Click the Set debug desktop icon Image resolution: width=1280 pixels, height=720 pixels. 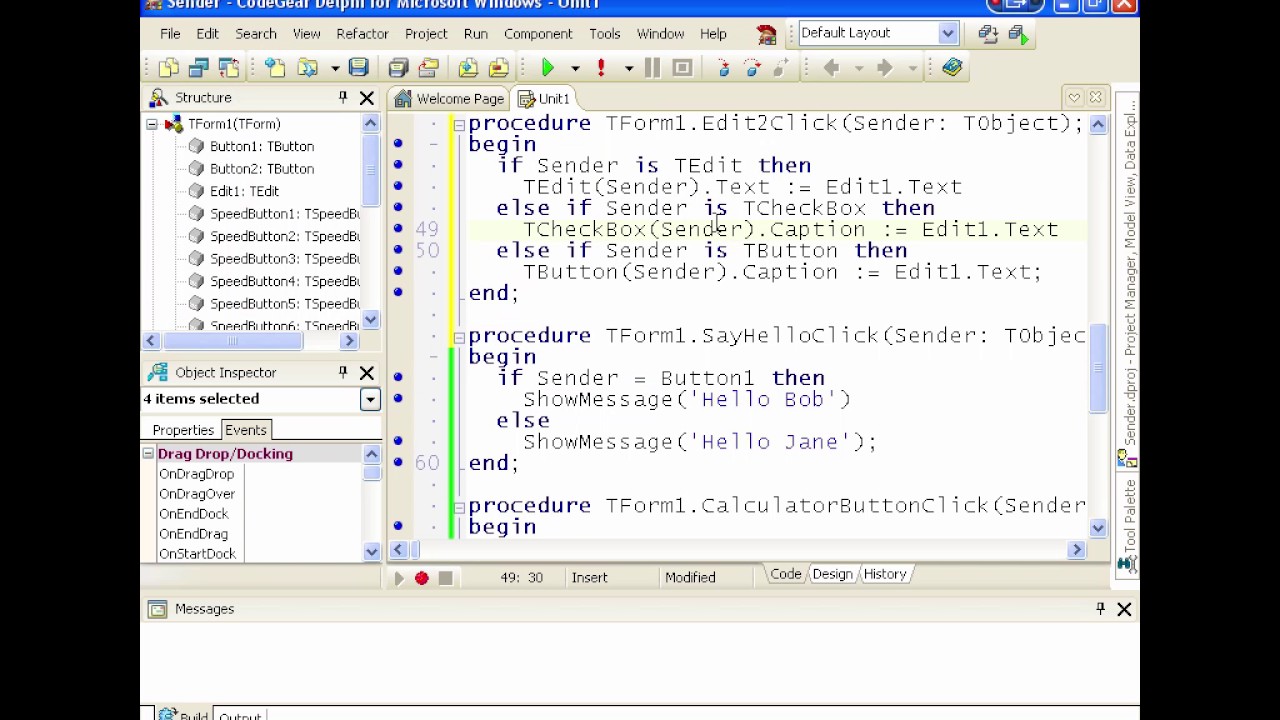pos(1018,34)
